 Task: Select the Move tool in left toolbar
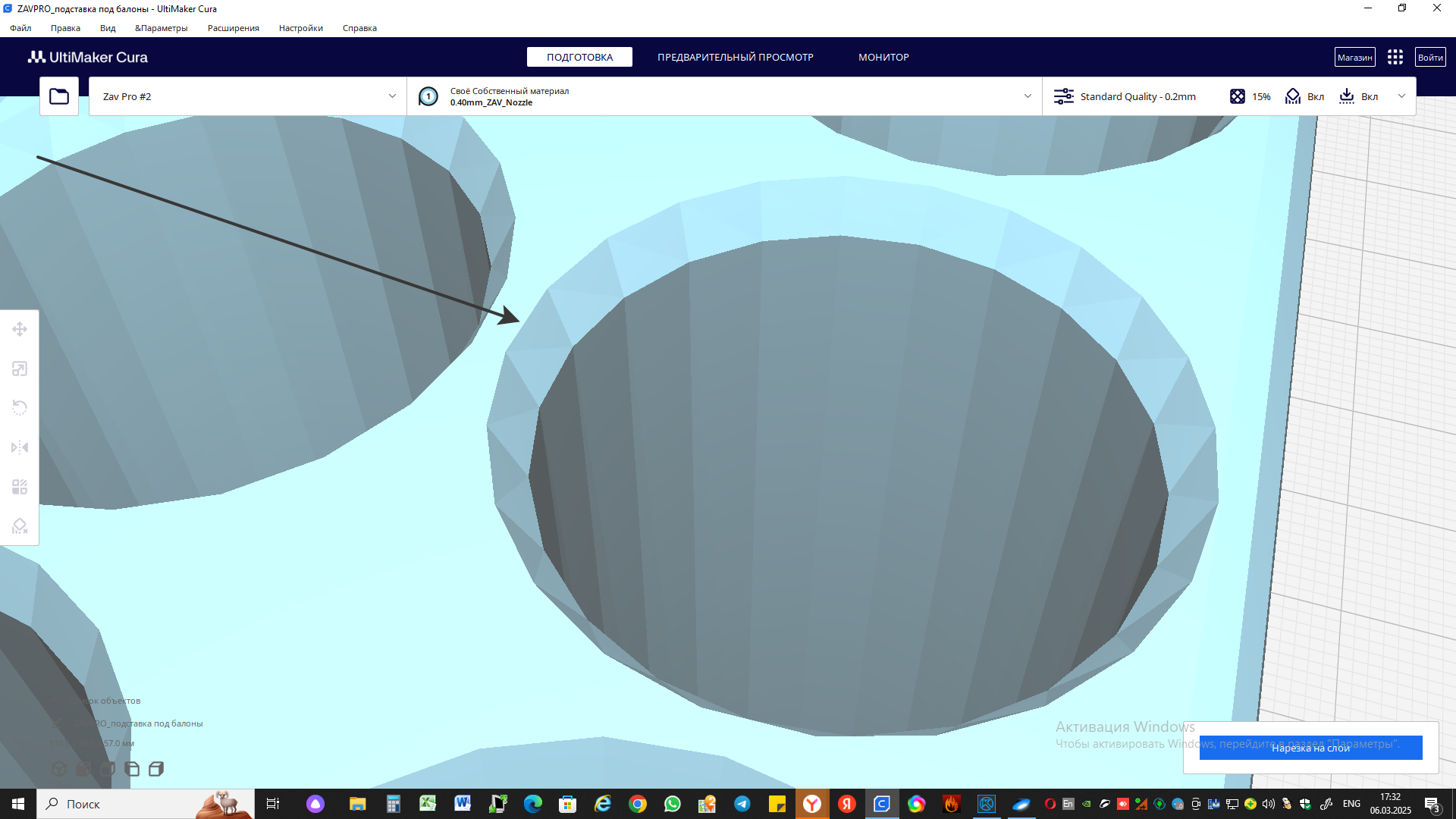point(20,329)
